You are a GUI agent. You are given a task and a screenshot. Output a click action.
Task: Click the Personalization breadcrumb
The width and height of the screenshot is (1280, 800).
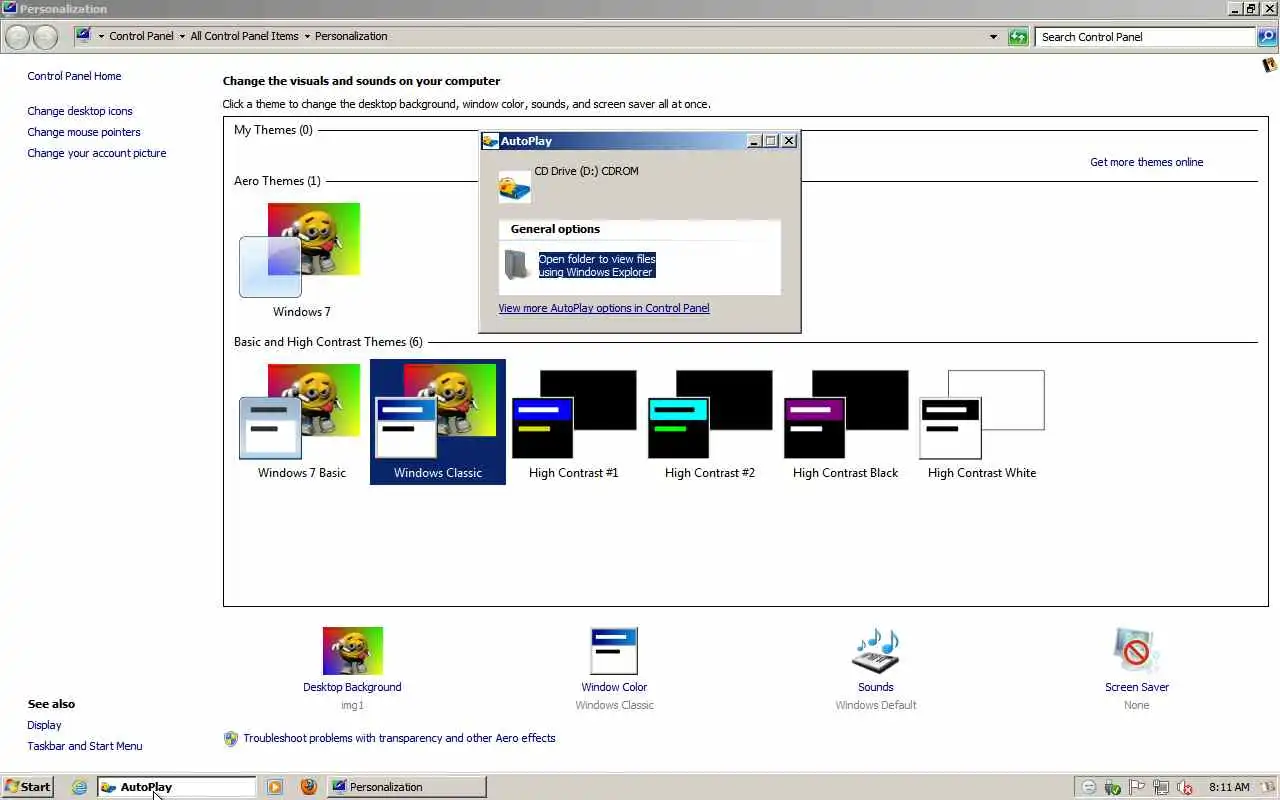click(x=351, y=36)
